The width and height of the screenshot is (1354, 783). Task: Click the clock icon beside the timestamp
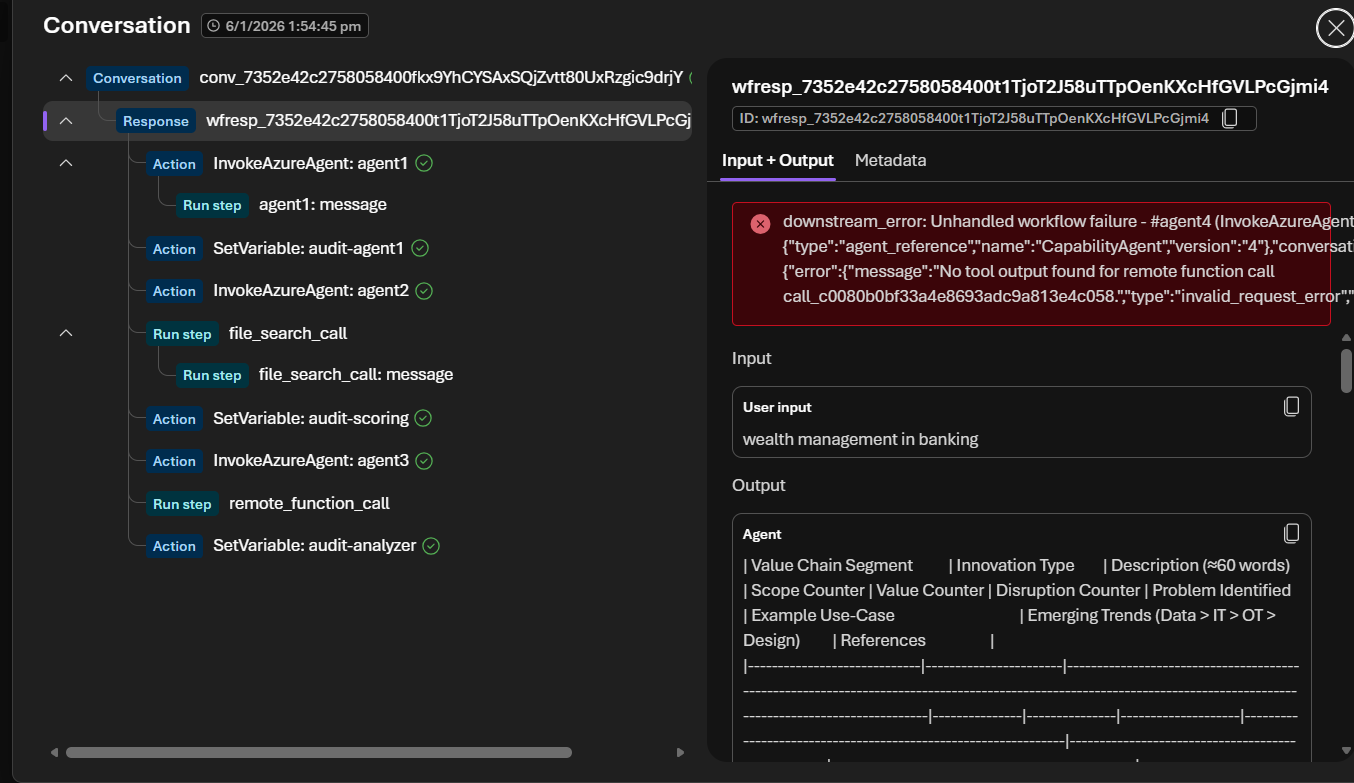pos(213,27)
